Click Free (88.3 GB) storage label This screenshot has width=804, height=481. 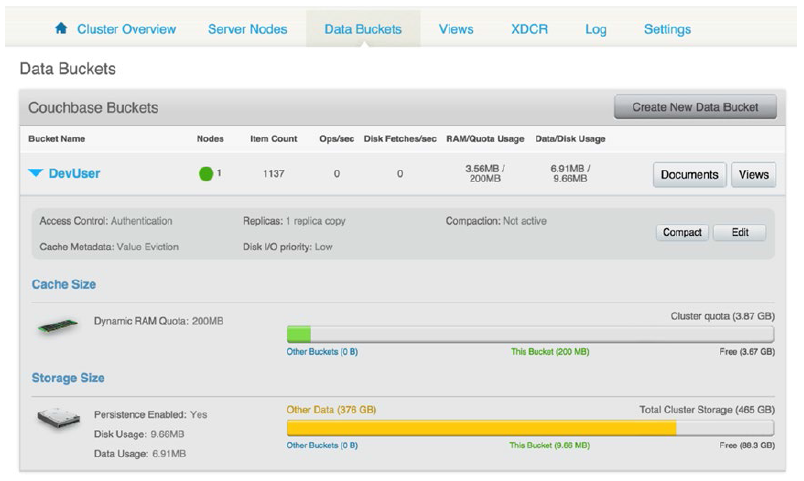tap(747, 445)
